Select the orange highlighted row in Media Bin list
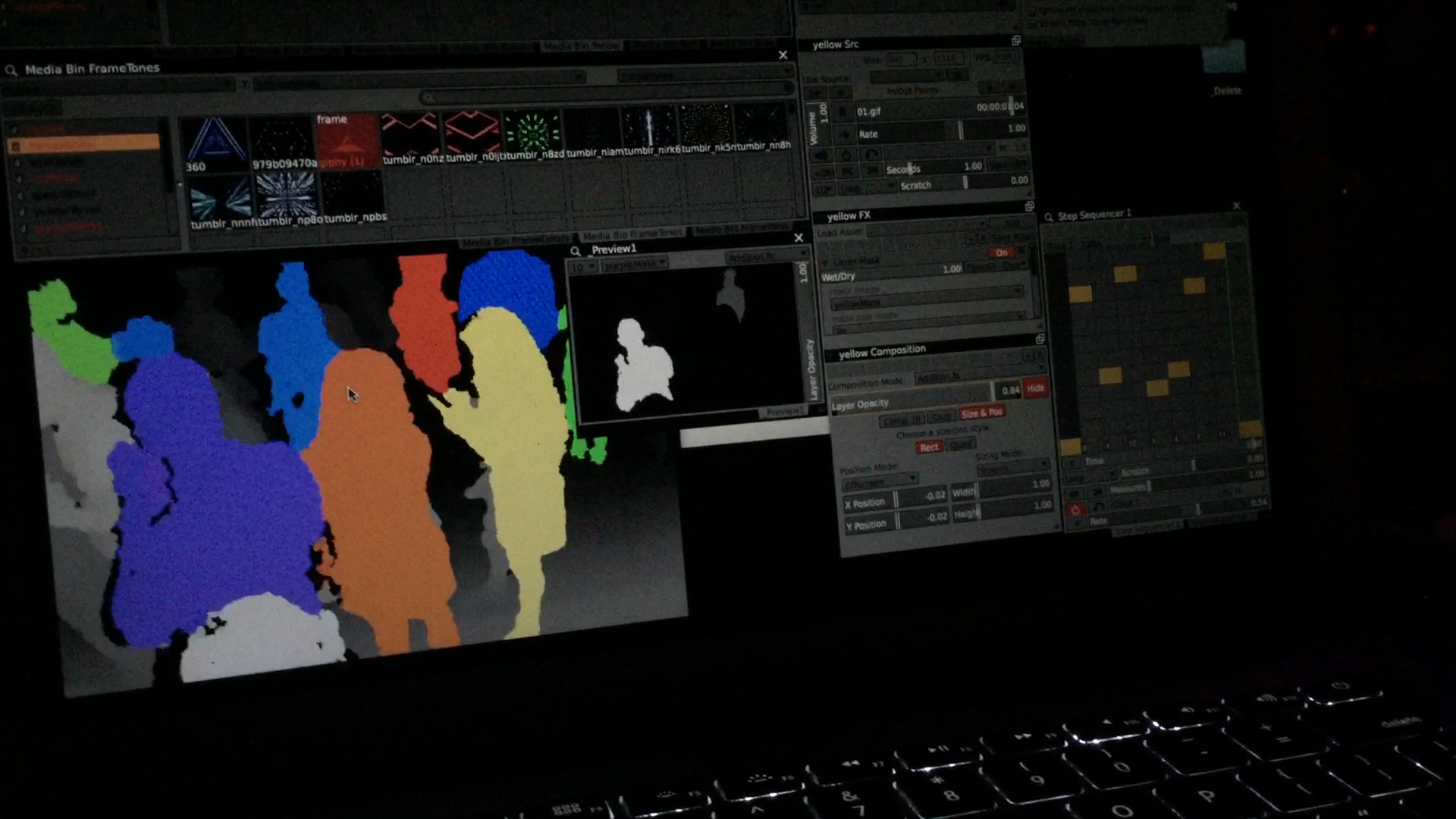This screenshot has height=819, width=1456. tap(83, 143)
